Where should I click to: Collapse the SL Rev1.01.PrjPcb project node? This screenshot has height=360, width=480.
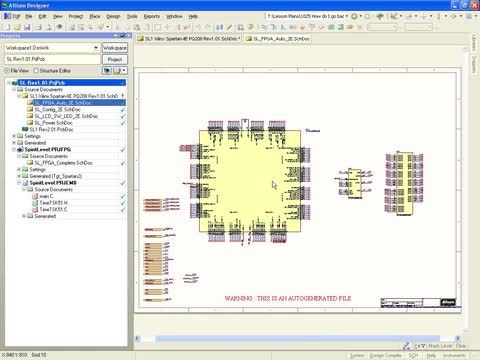point(9,83)
